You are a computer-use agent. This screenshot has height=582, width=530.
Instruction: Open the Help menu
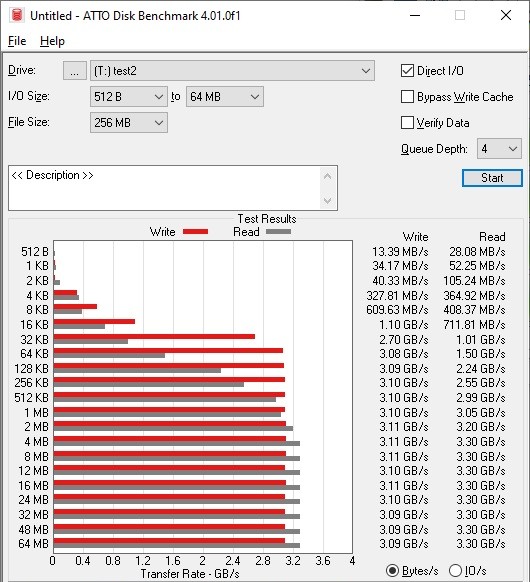pyautogui.click(x=52, y=41)
